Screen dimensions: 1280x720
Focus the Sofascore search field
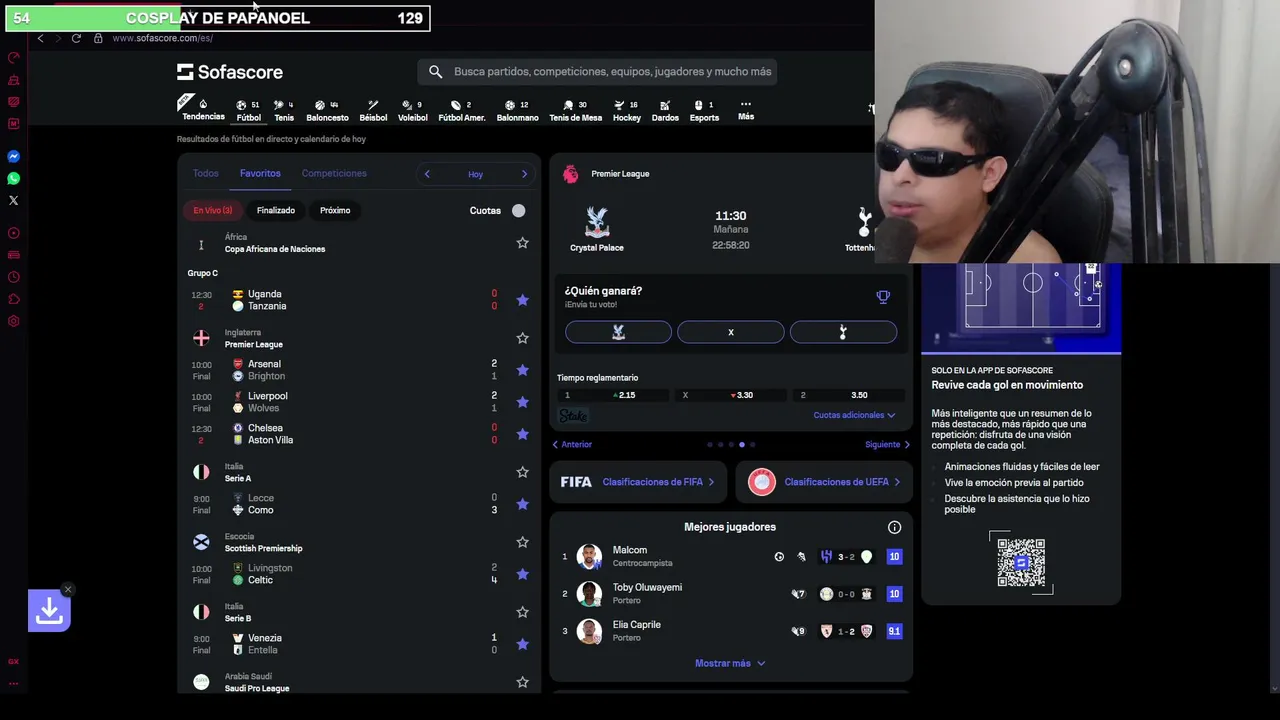[597, 72]
